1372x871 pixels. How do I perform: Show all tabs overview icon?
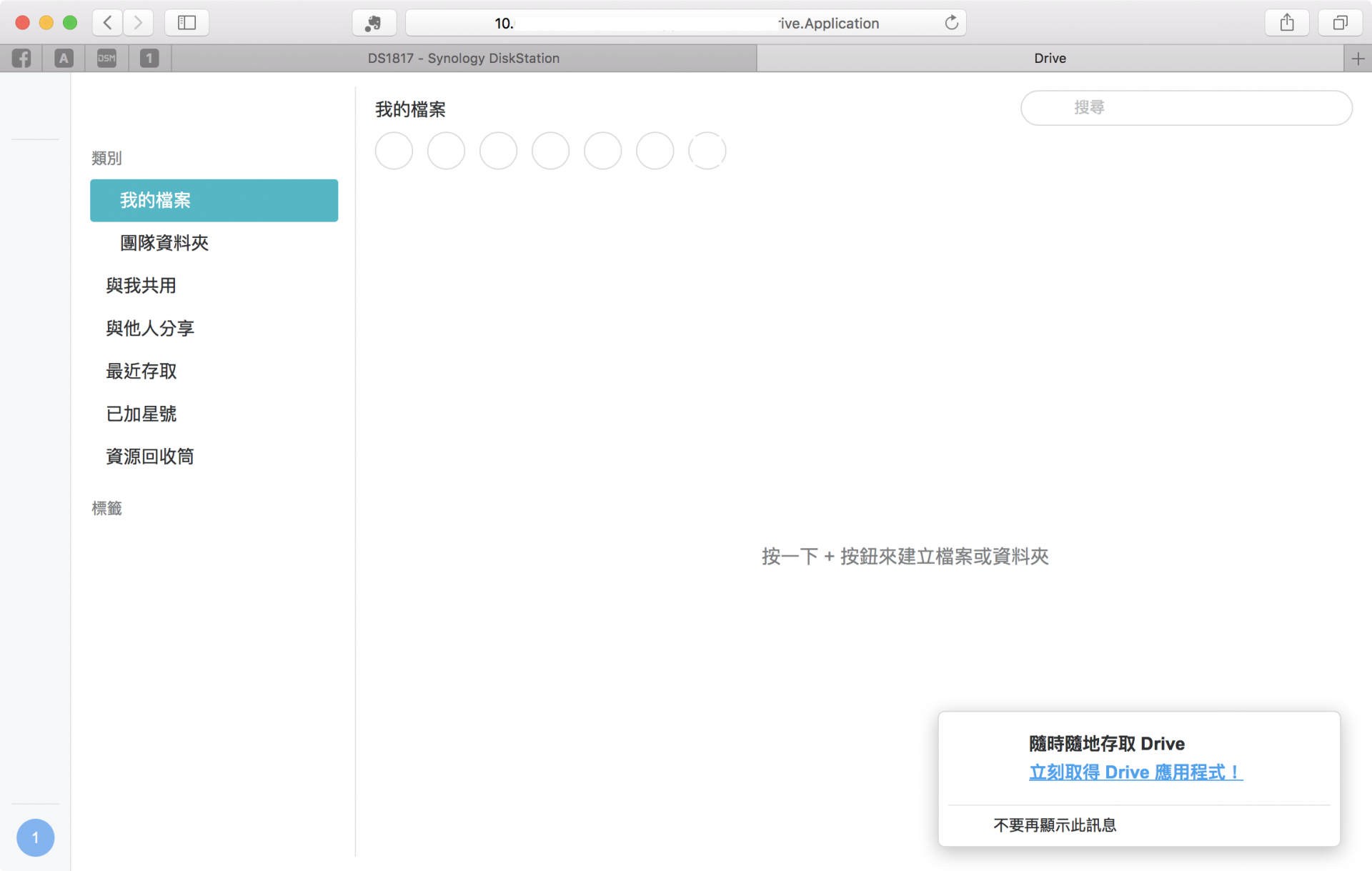point(1340,23)
